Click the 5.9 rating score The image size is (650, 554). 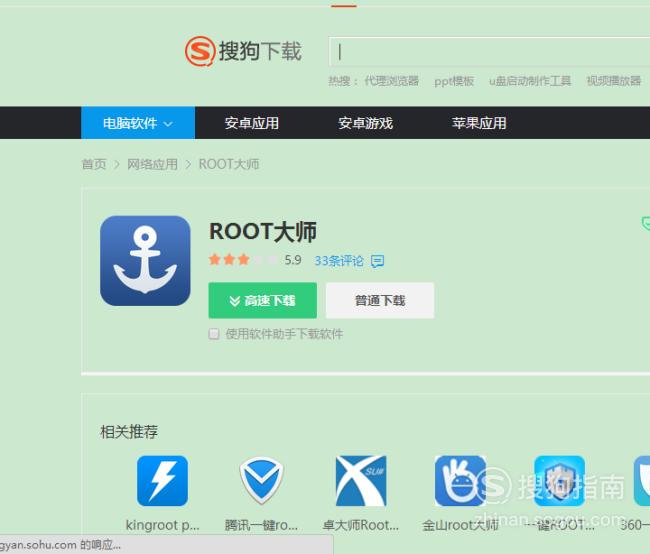pos(293,260)
